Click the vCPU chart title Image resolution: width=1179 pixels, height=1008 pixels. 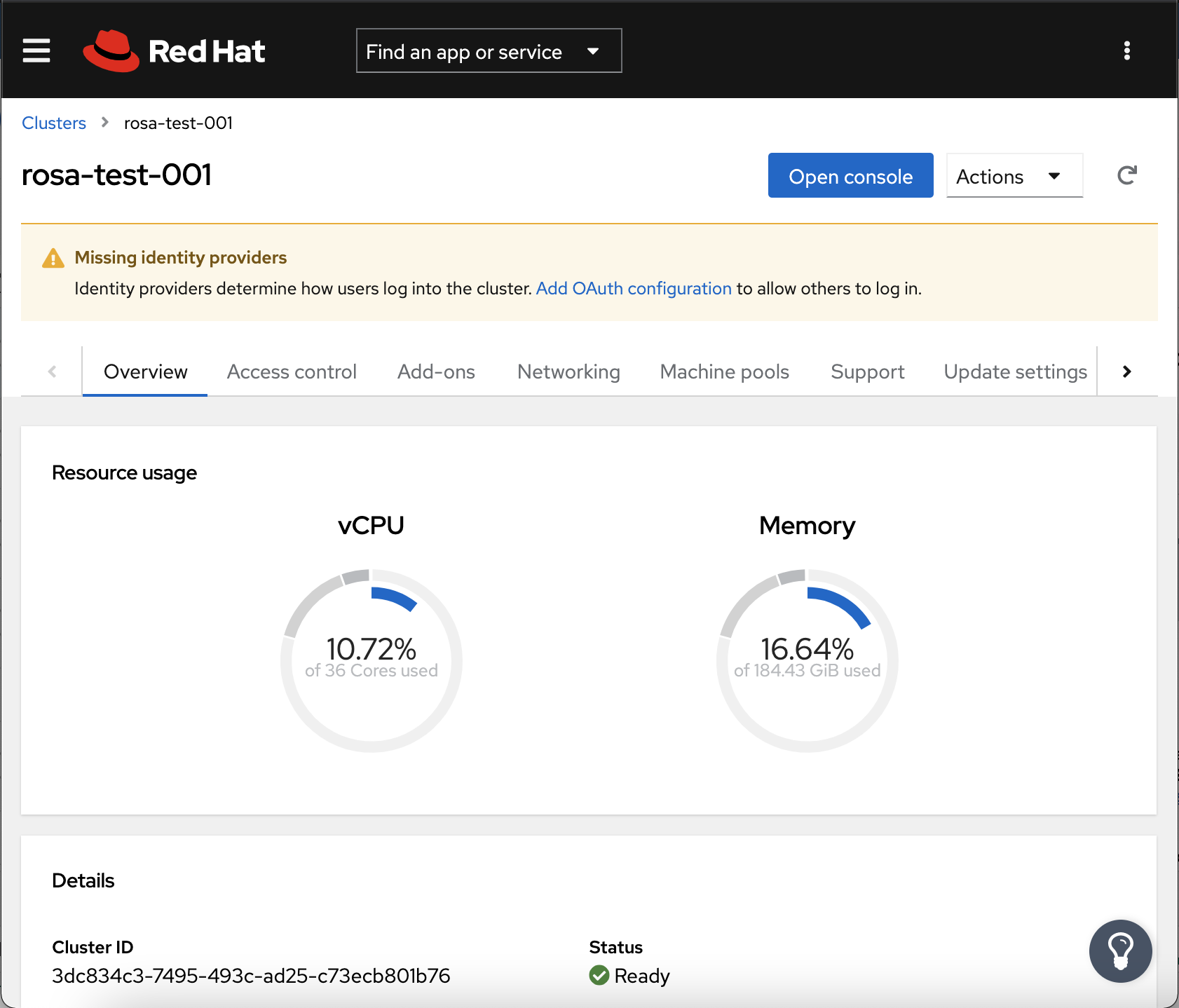tap(372, 525)
